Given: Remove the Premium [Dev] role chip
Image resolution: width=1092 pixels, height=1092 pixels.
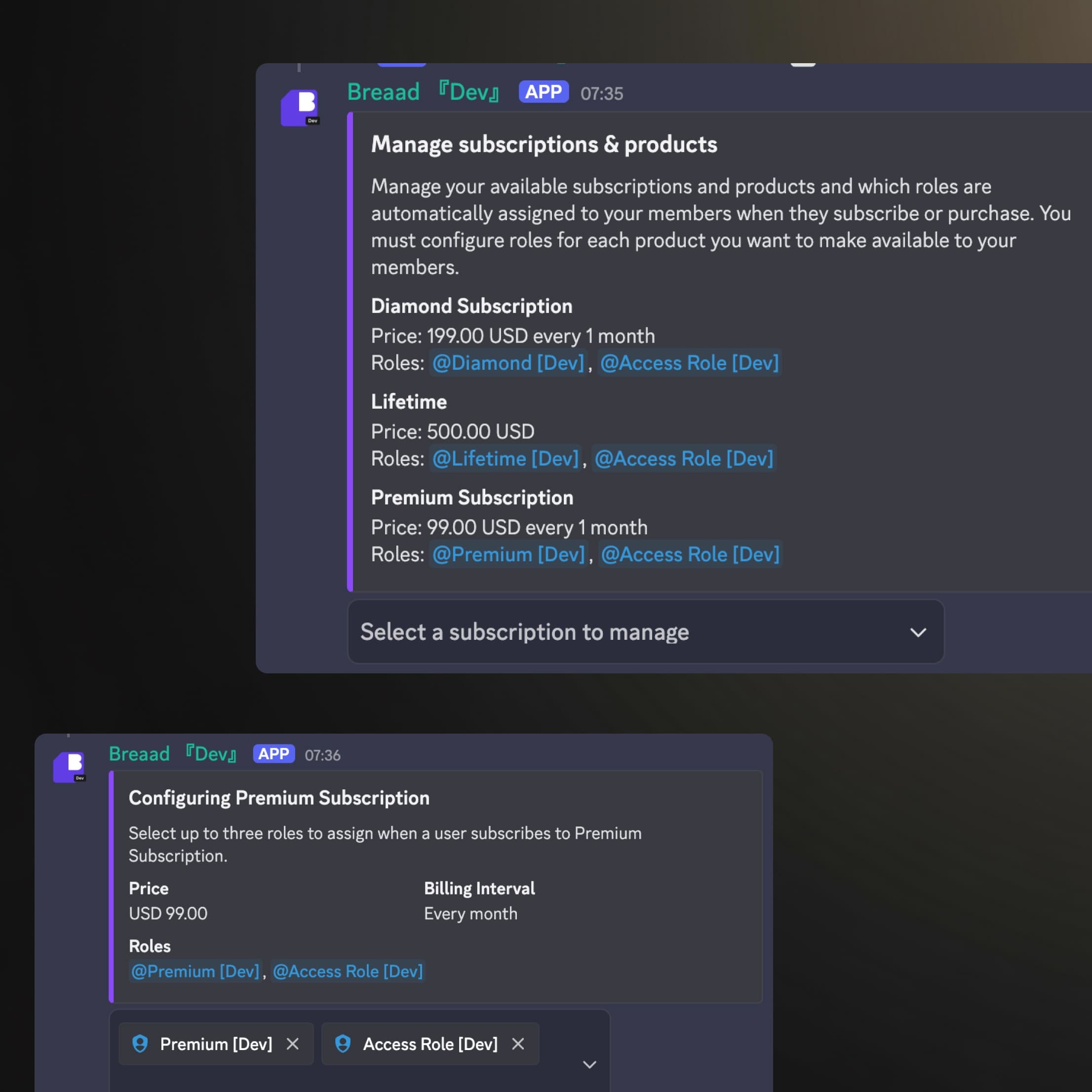Looking at the screenshot, I should pos(292,1044).
